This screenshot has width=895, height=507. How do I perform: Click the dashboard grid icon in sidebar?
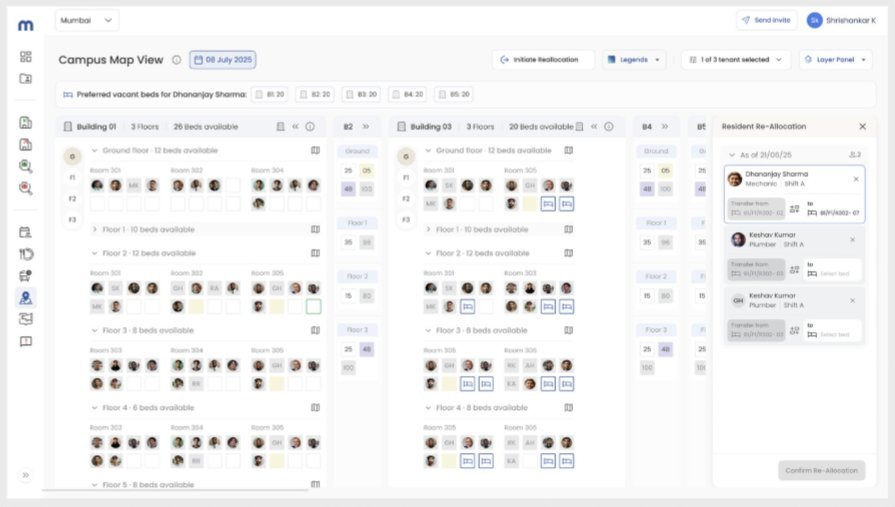(26, 57)
